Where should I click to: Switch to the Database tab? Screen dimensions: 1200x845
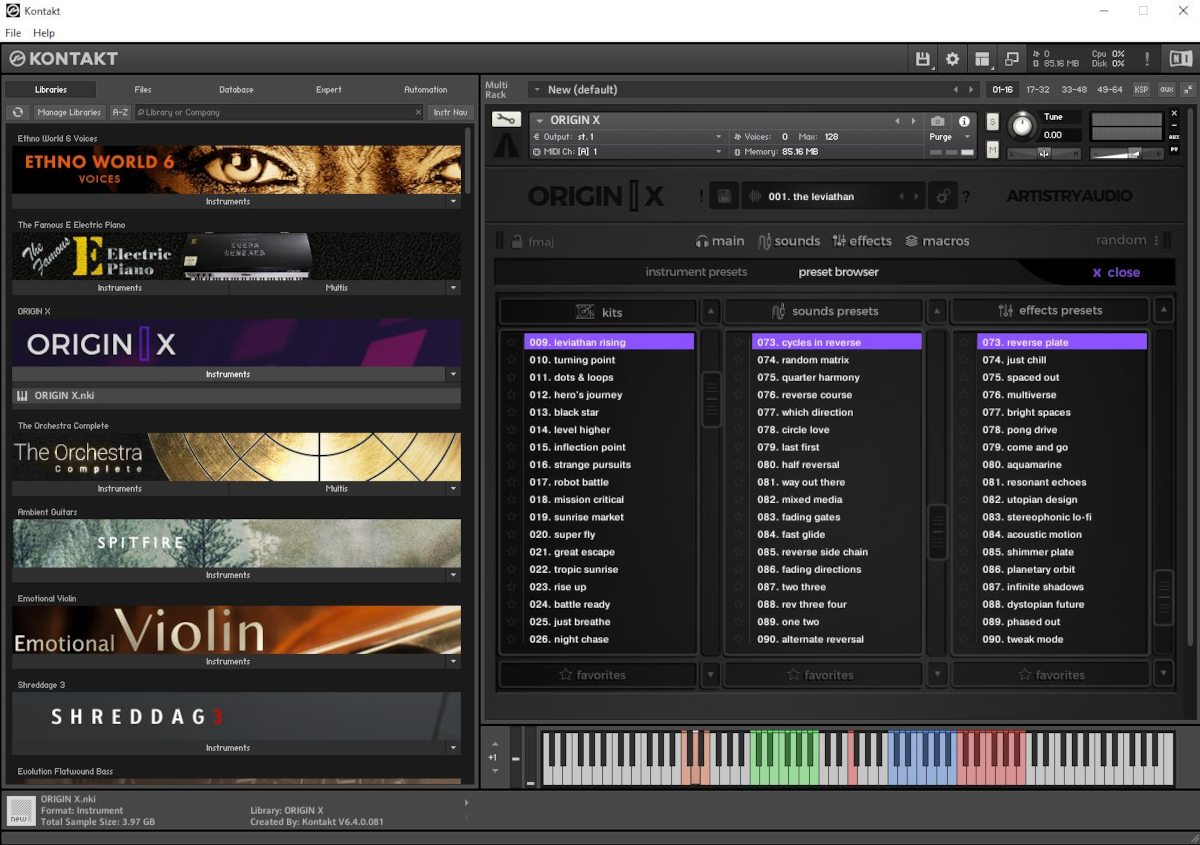tap(236, 90)
